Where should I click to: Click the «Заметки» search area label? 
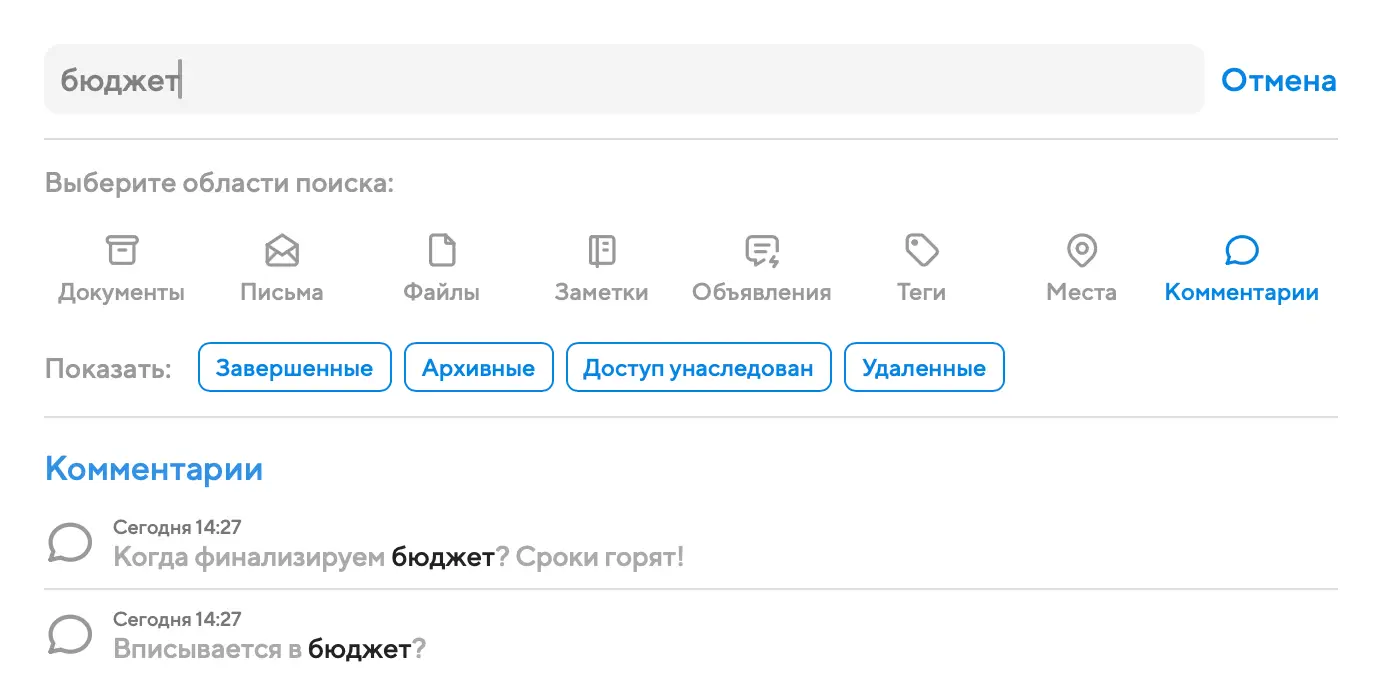[602, 293]
